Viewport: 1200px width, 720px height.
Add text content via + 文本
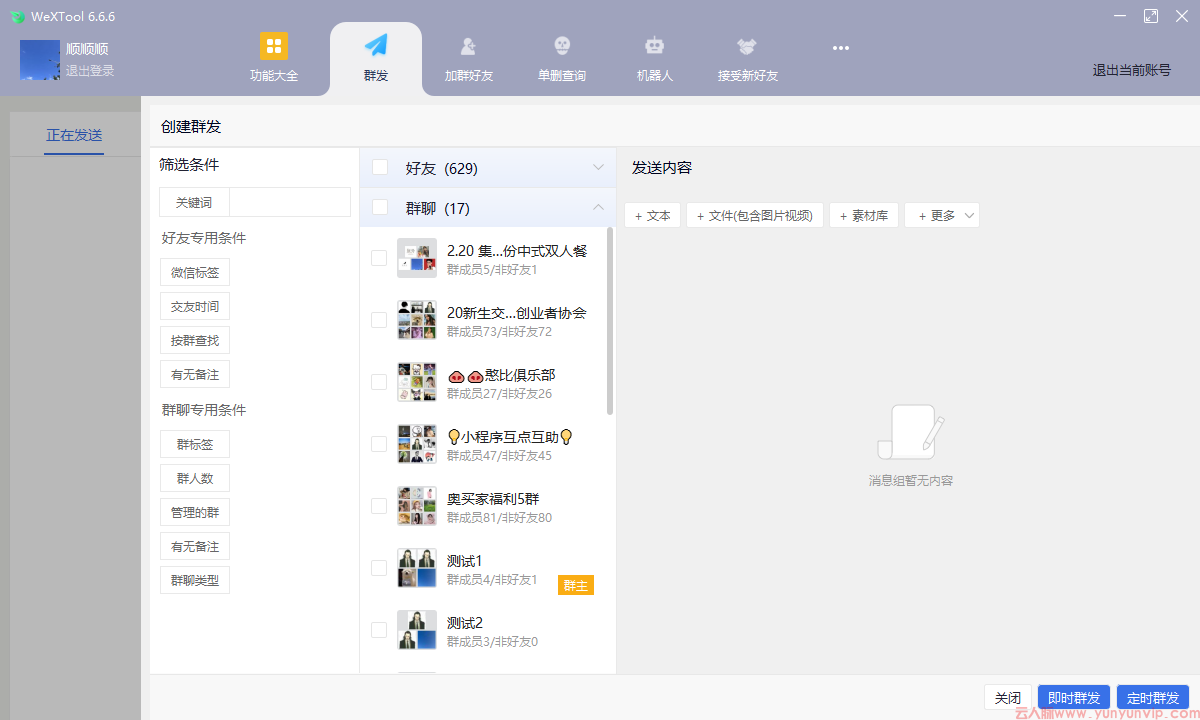click(x=652, y=214)
